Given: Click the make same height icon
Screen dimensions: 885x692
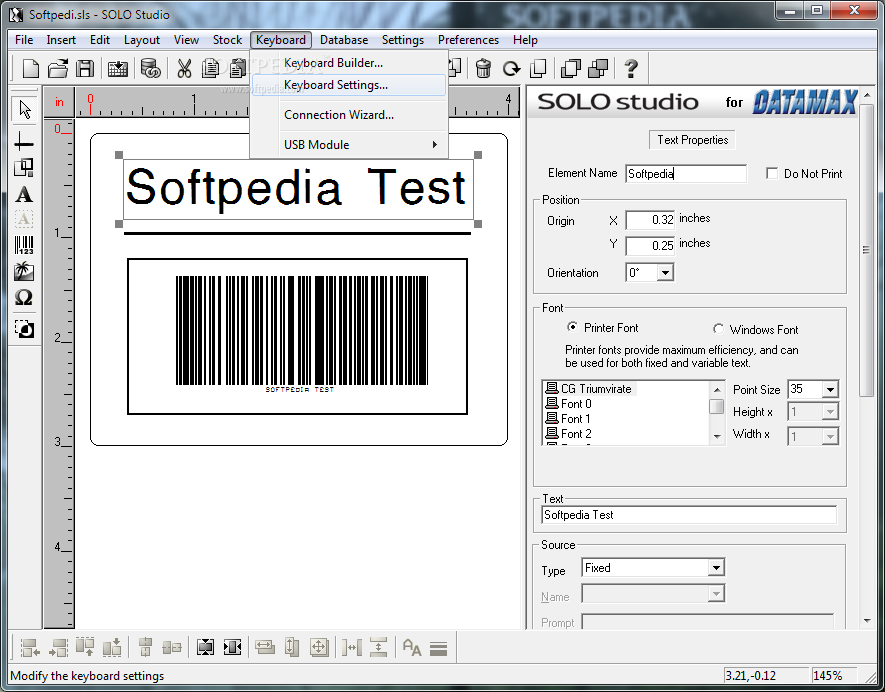Looking at the screenshot, I should 292,647.
